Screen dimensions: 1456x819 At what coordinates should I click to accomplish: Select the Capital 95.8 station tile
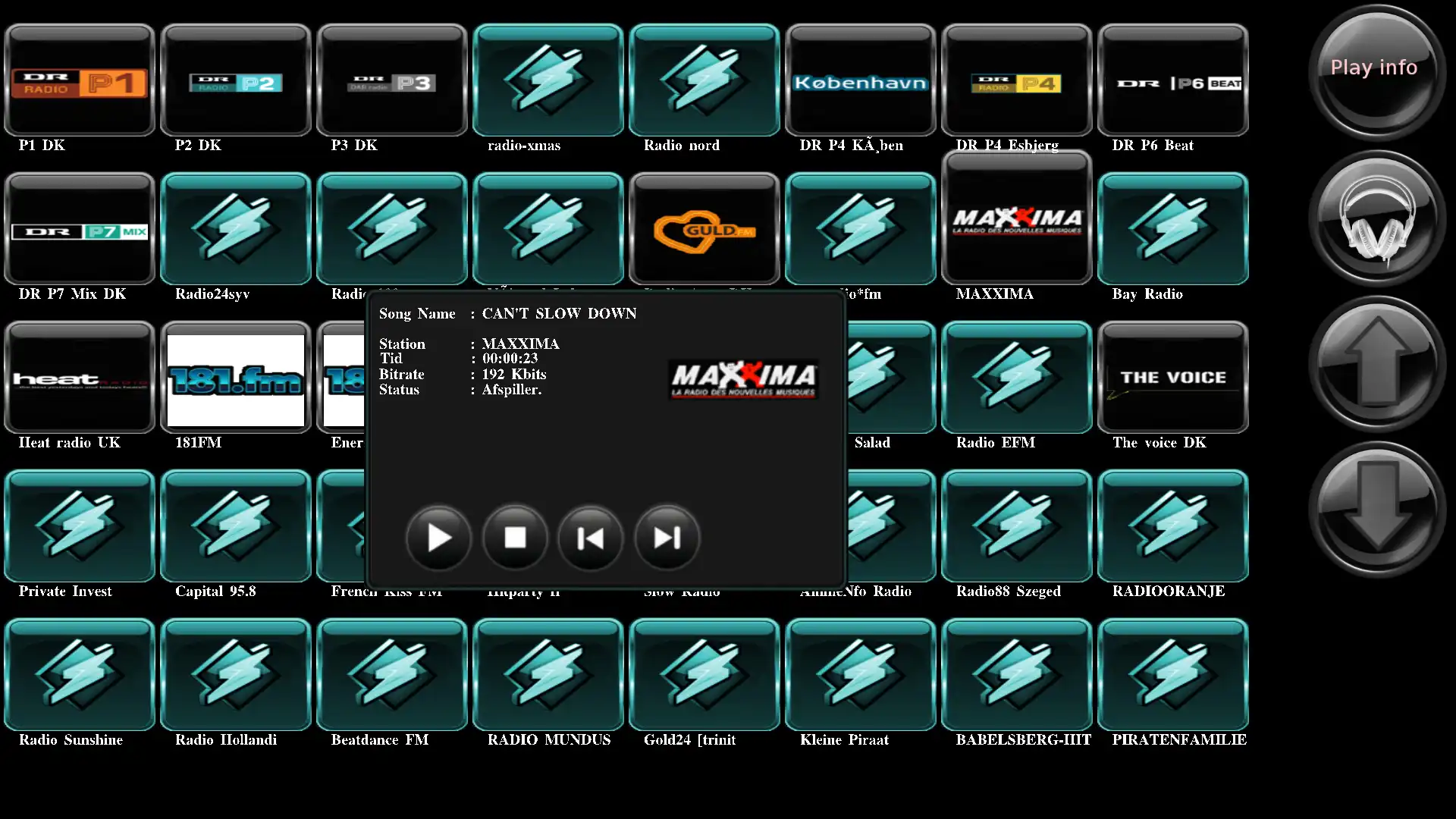(x=236, y=526)
